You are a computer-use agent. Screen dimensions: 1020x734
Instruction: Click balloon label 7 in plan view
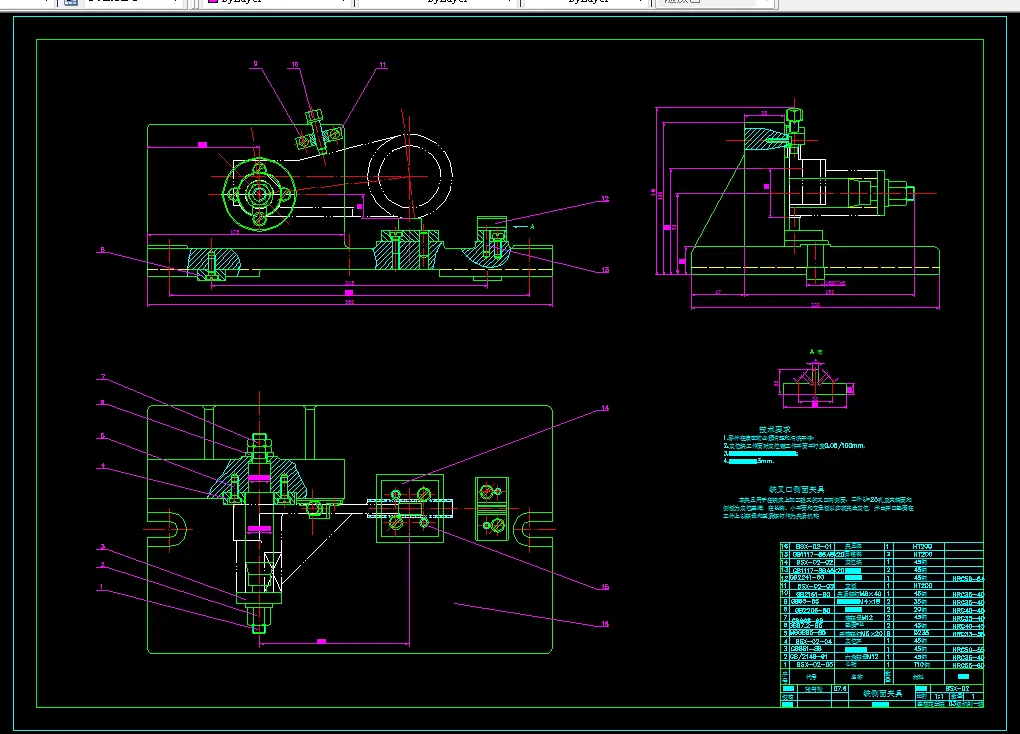point(102,377)
